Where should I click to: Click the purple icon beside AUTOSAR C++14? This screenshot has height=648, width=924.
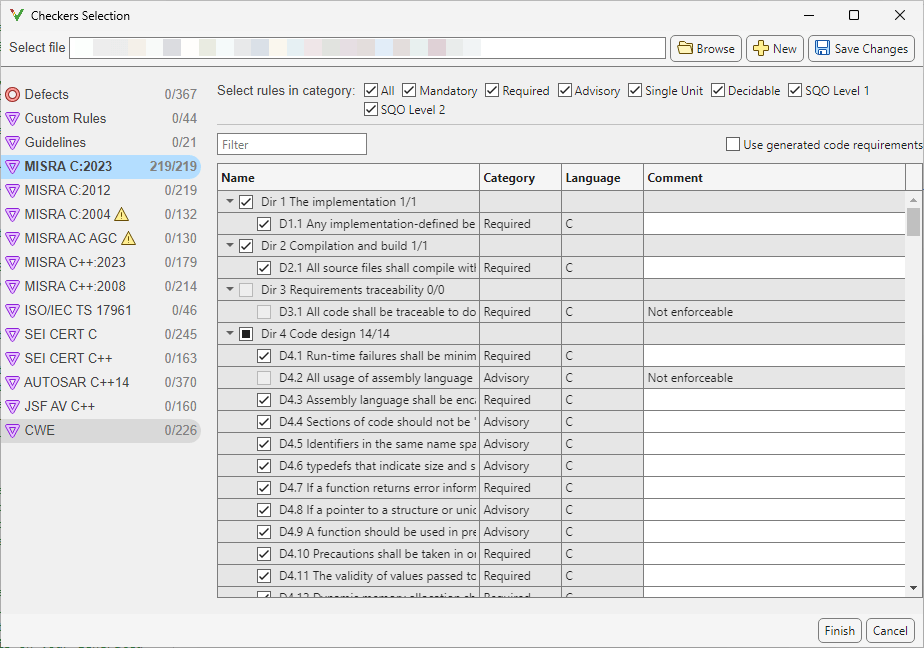(x=12, y=382)
